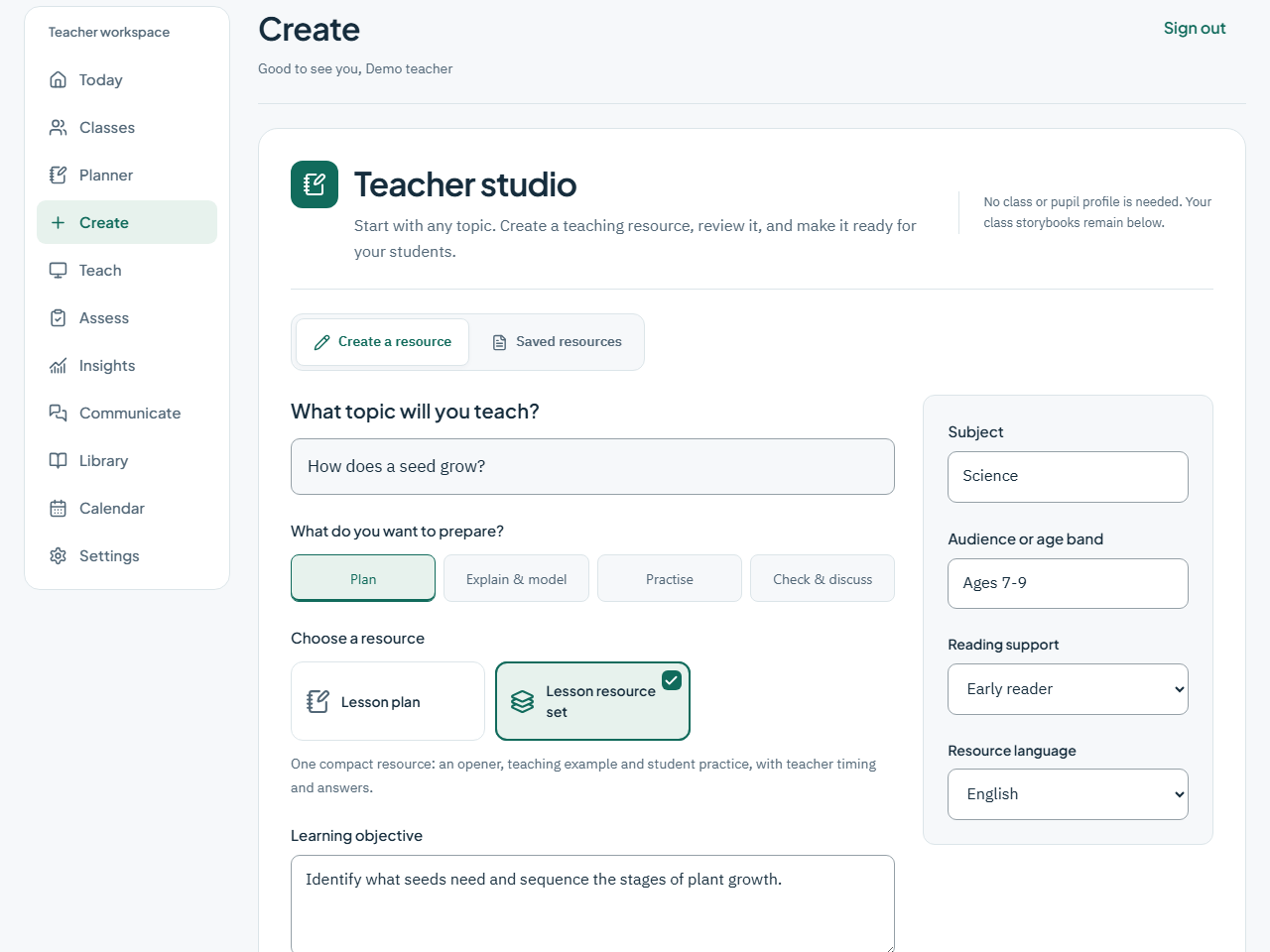
Task: Select the Explain & model option
Action: point(517,578)
